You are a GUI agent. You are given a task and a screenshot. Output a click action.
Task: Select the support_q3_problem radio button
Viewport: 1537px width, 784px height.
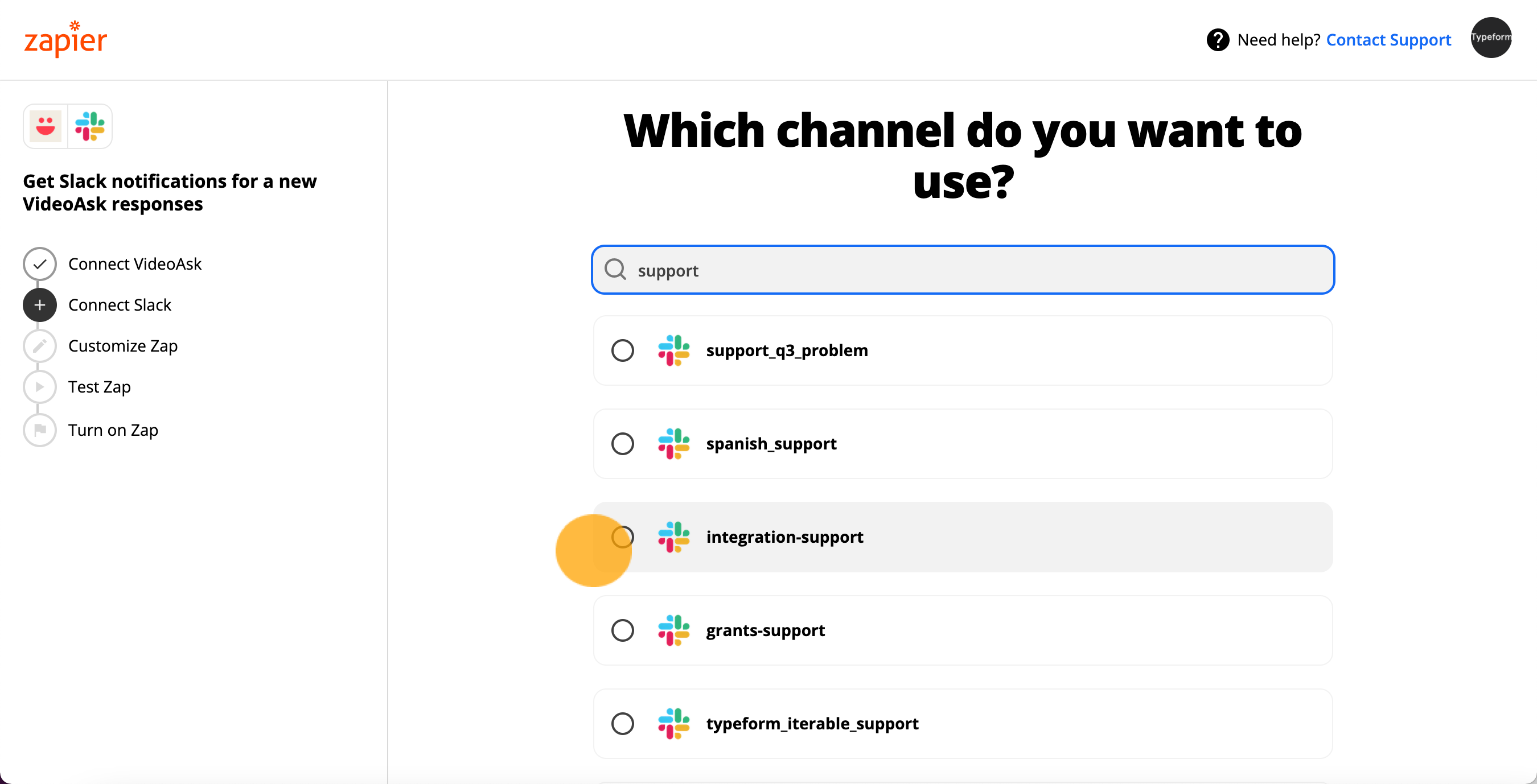click(622, 350)
